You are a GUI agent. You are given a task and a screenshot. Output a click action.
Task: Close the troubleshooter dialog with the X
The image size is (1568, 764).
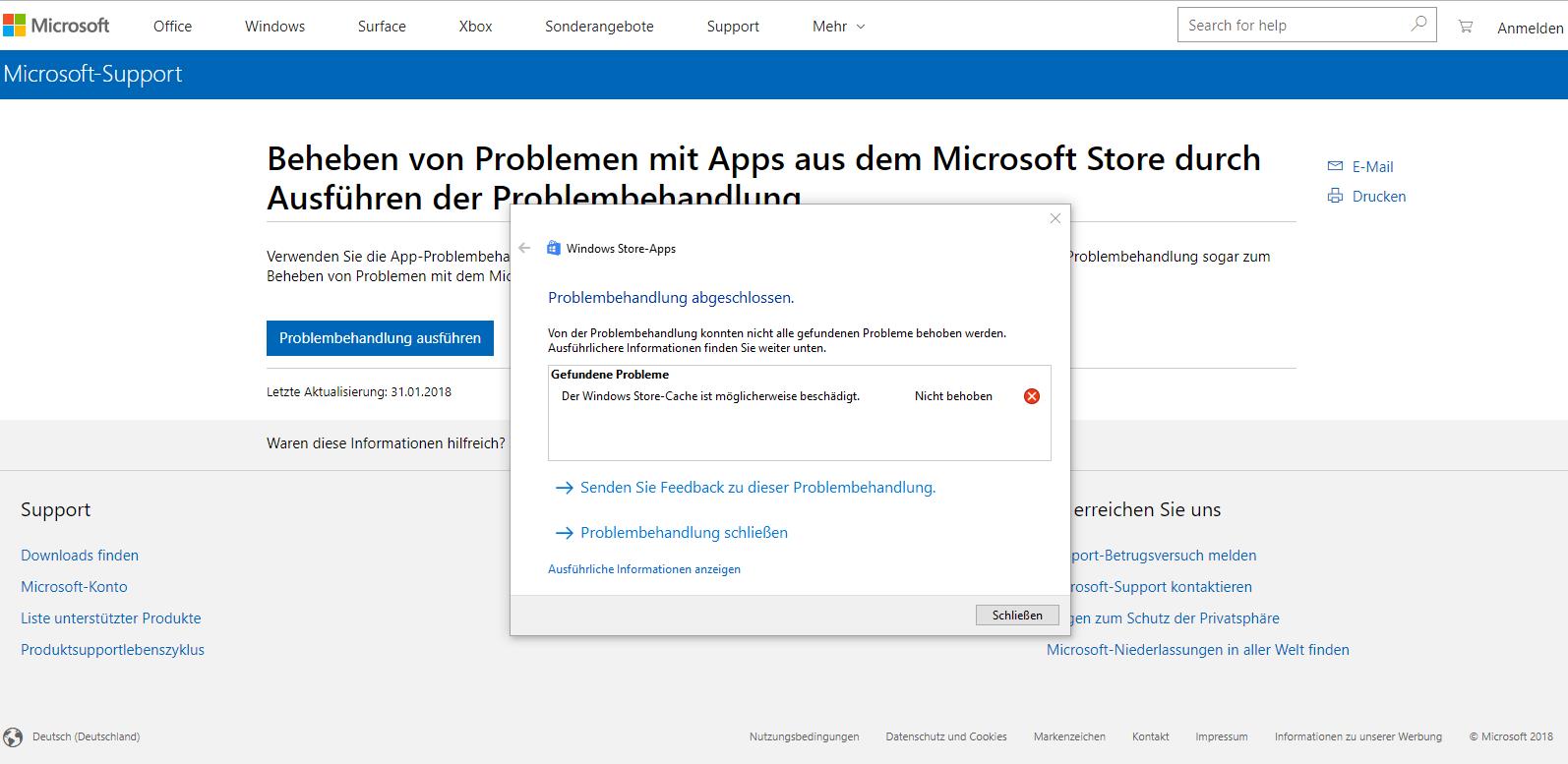point(1055,218)
